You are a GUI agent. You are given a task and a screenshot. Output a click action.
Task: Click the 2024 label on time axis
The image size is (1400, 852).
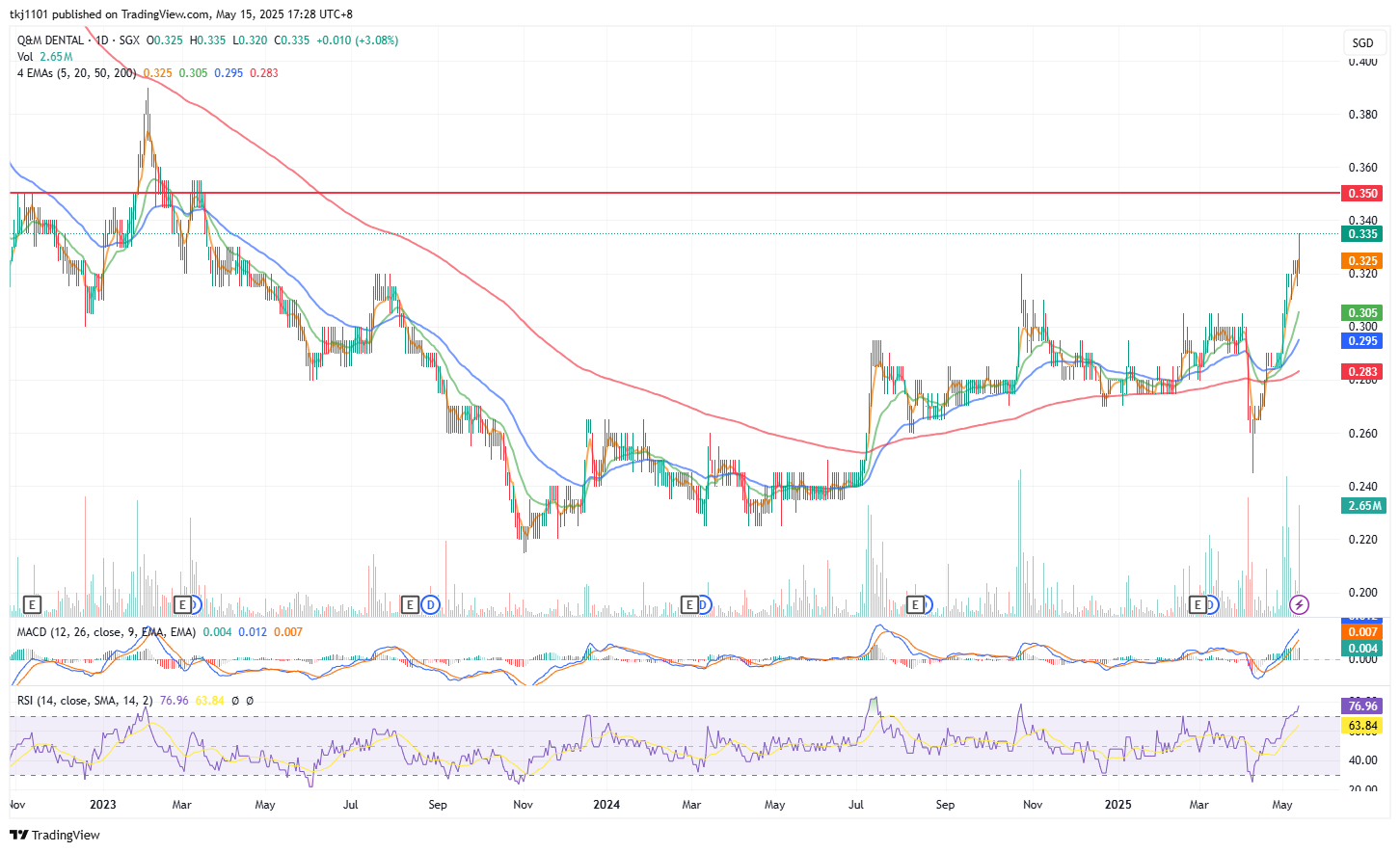point(606,804)
